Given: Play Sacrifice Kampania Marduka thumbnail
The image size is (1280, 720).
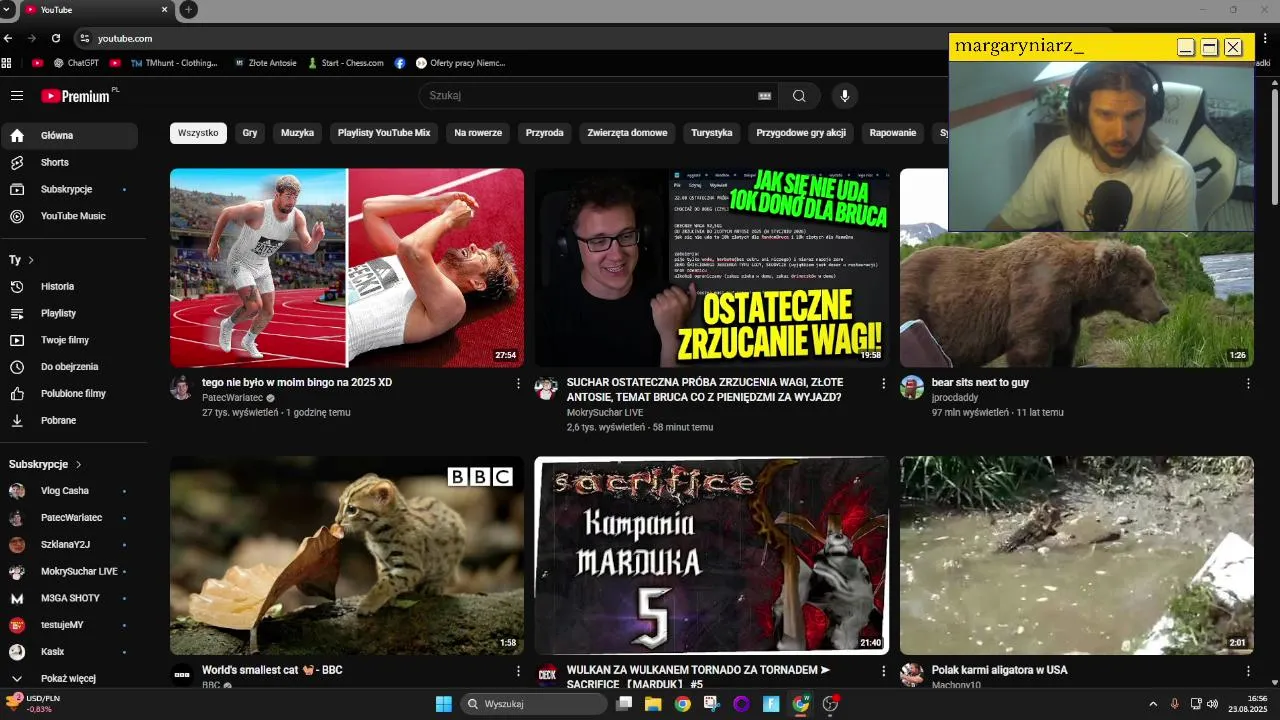Looking at the screenshot, I should click(x=712, y=556).
